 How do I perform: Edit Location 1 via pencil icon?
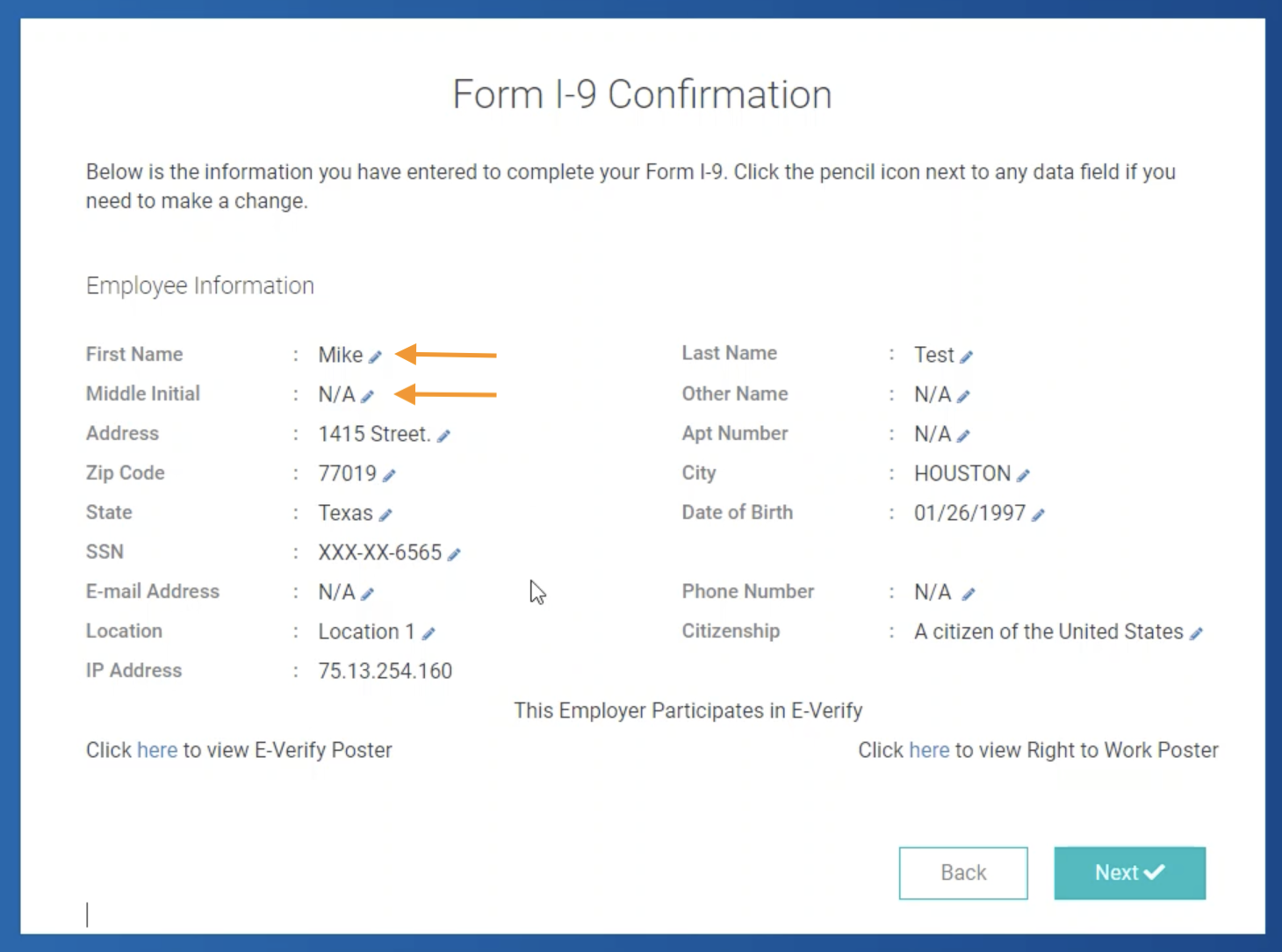(x=429, y=633)
